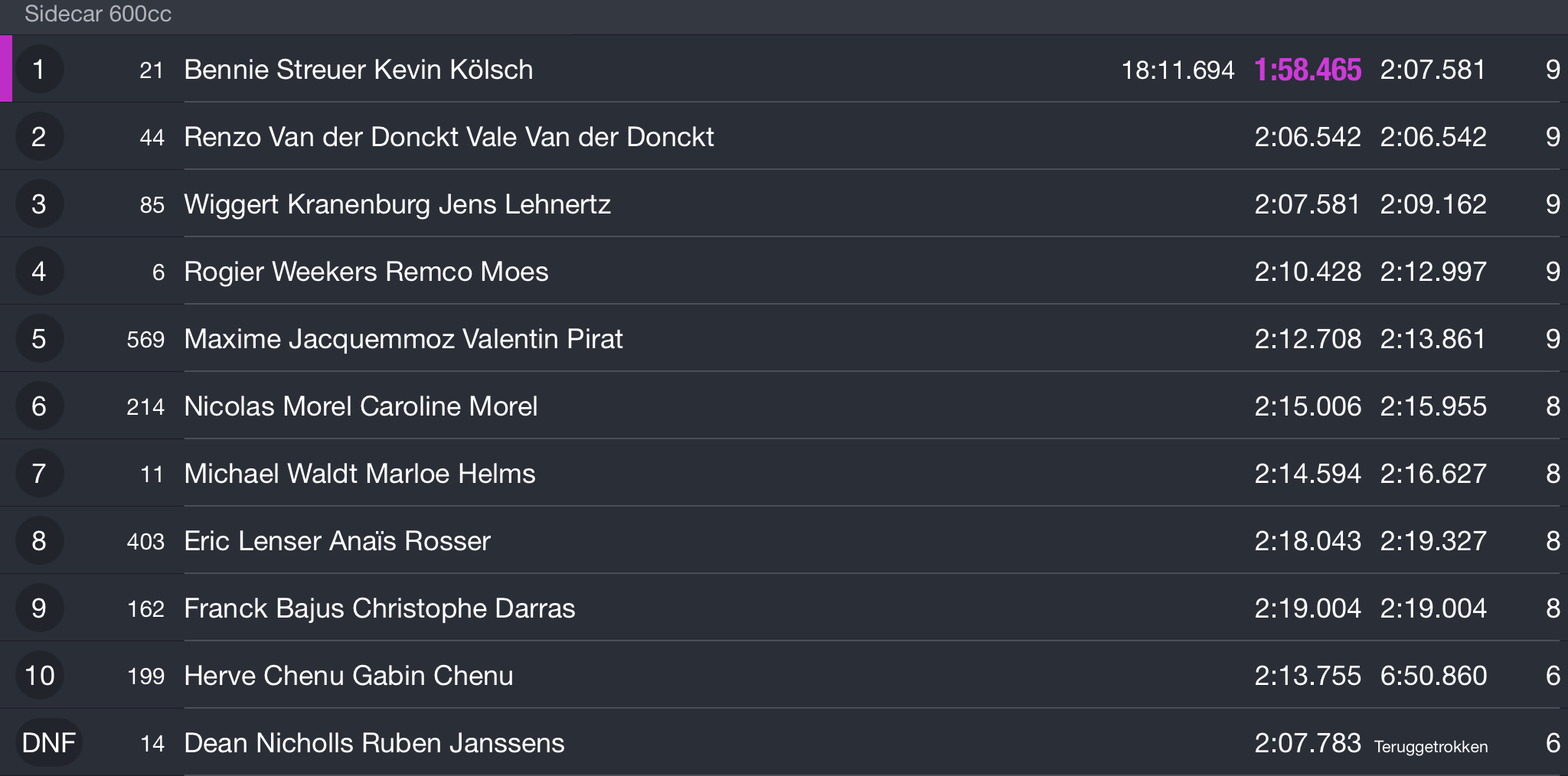Select position 2 circle badge
The image size is (1568, 776).
coord(39,137)
